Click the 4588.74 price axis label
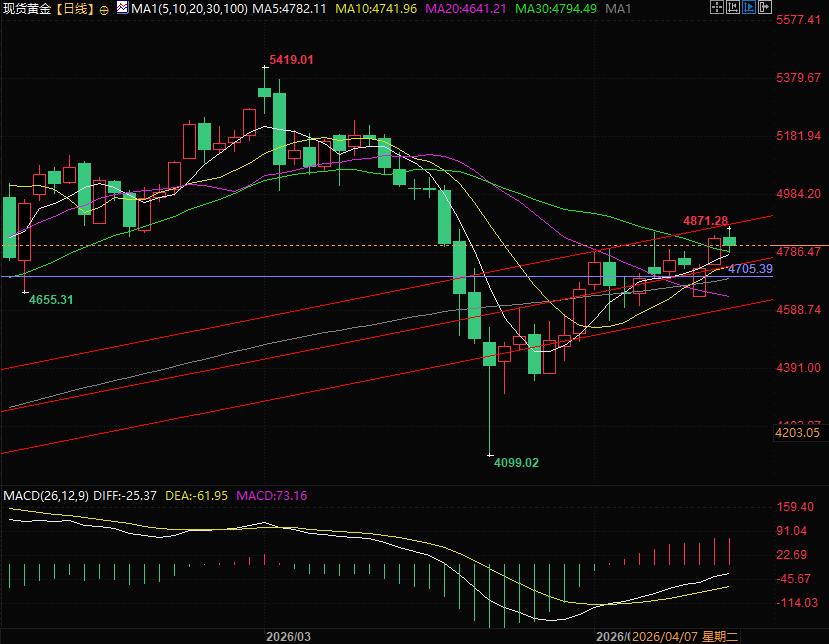The image size is (829, 644). click(x=798, y=310)
